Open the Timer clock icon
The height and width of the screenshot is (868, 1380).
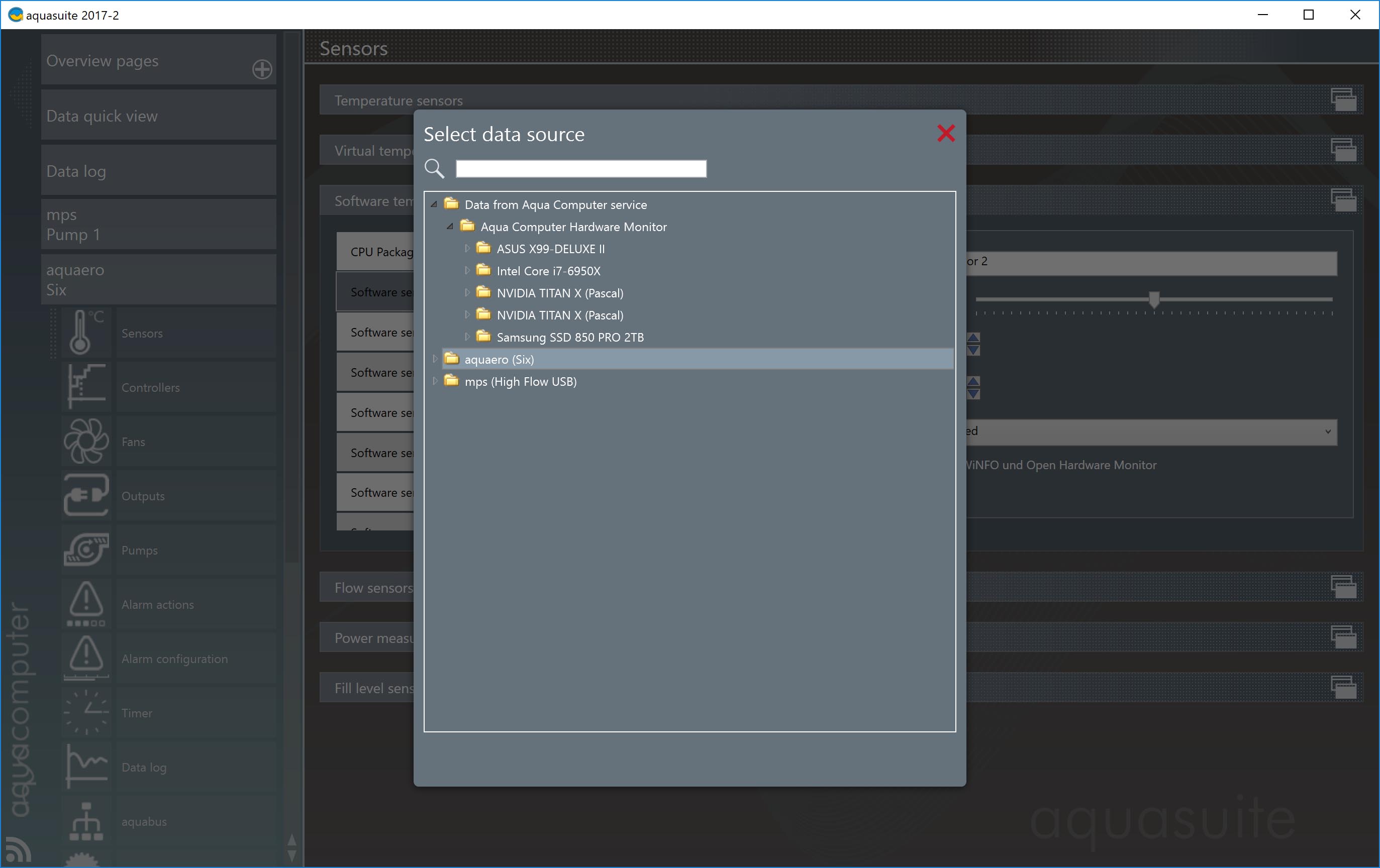[85, 713]
